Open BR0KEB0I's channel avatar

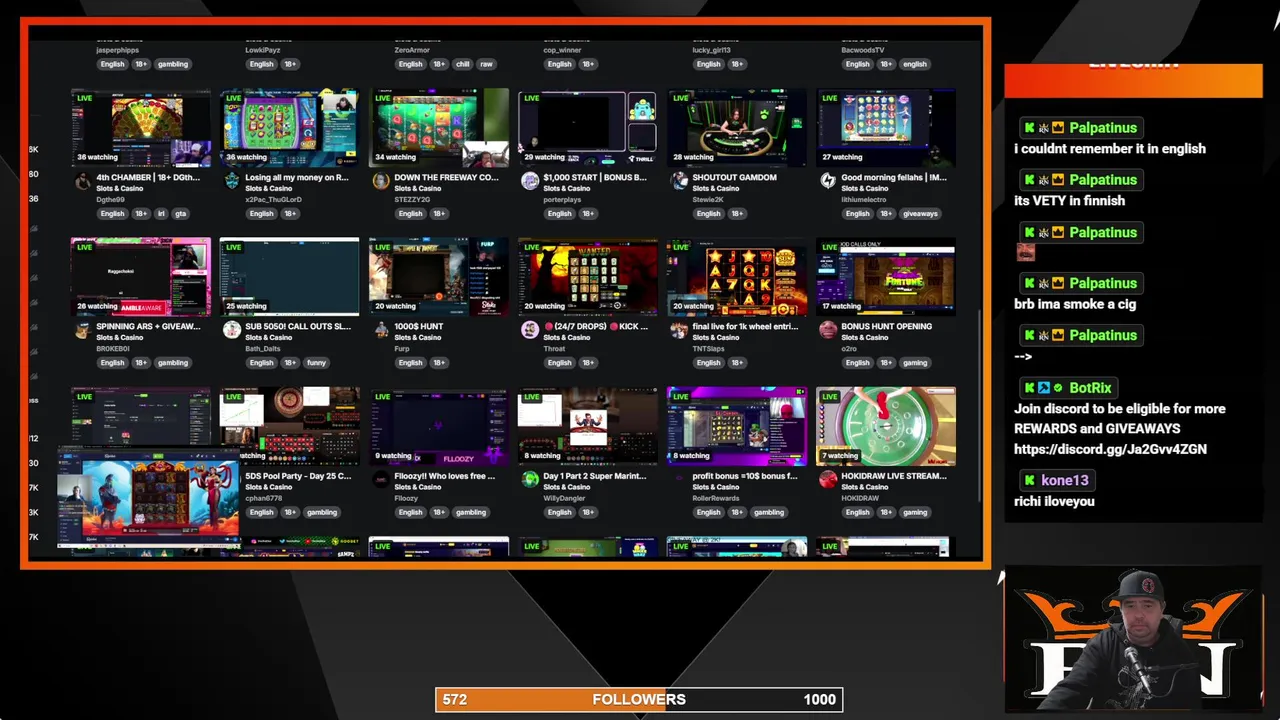click(82, 331)
